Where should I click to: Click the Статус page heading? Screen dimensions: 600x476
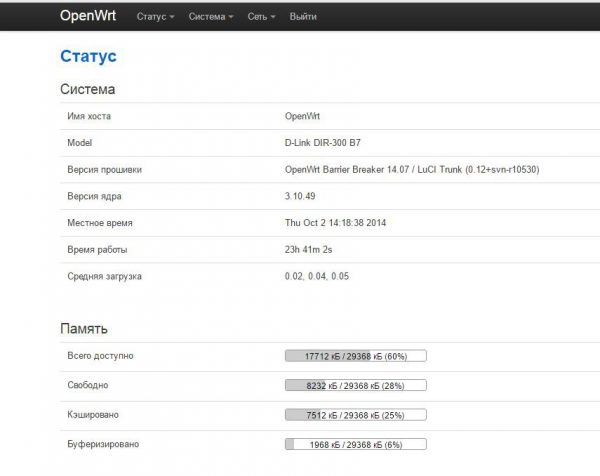88,56
